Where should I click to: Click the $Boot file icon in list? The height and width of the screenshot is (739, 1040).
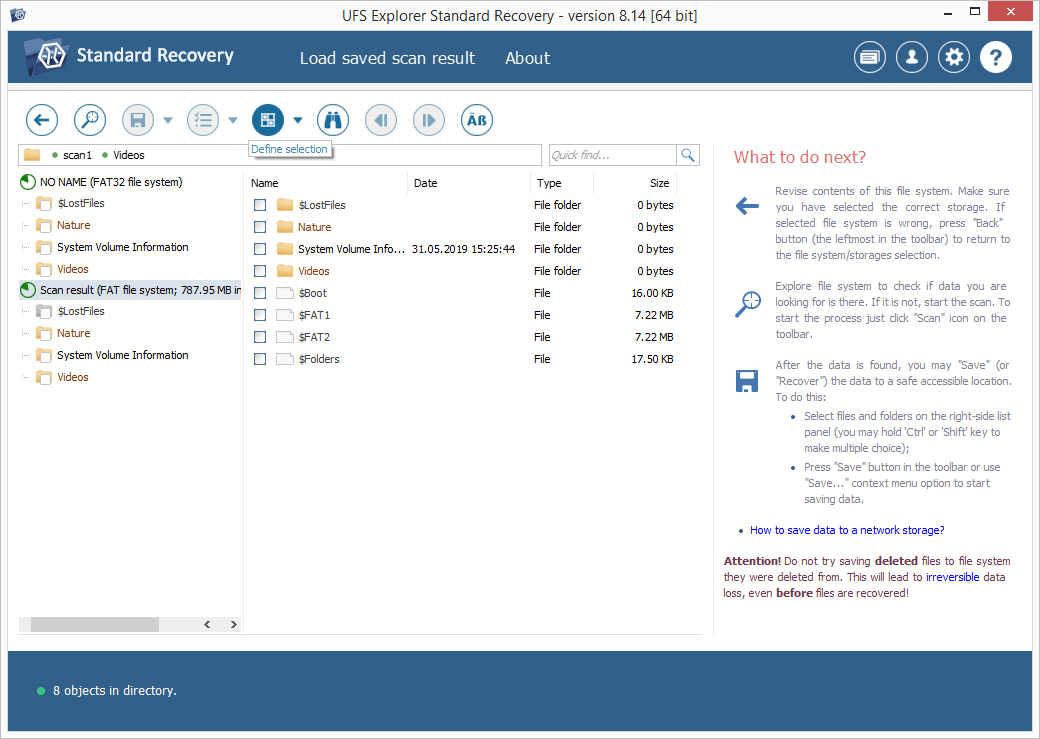click(285, 293)
